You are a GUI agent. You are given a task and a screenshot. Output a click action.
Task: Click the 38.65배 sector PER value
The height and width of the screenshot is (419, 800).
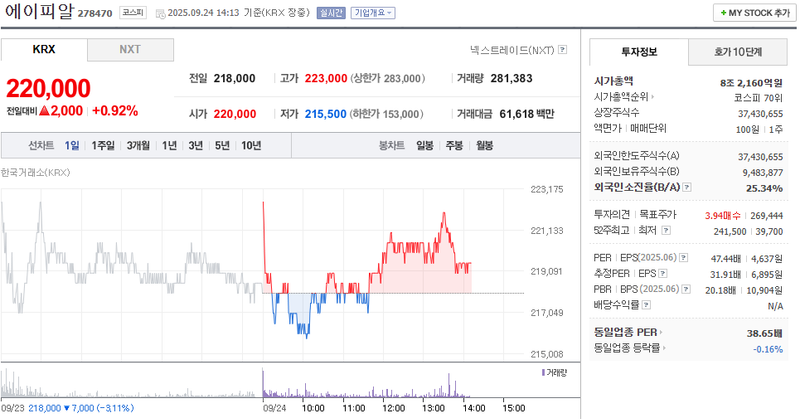pyautogui.click(x=765, y=333)
